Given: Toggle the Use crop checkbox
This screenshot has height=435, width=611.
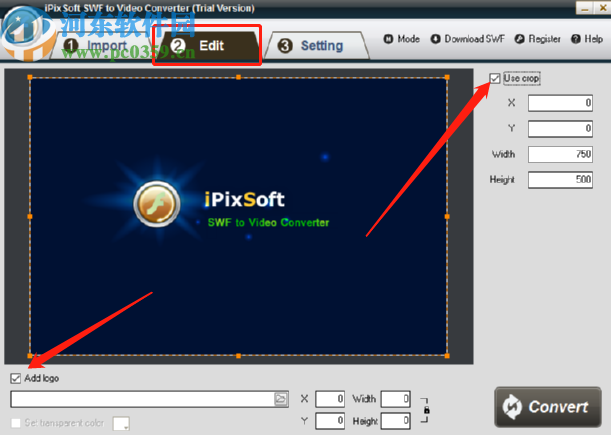Looking at the screenshot, I should click(495, 78).
